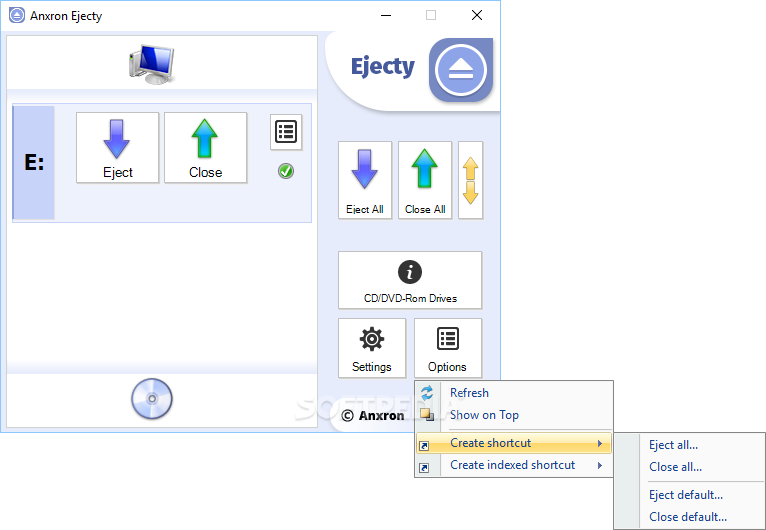Open CD/DVD-Rom Drives info
This screenshot has height=530, width=766.
(410, 280)
